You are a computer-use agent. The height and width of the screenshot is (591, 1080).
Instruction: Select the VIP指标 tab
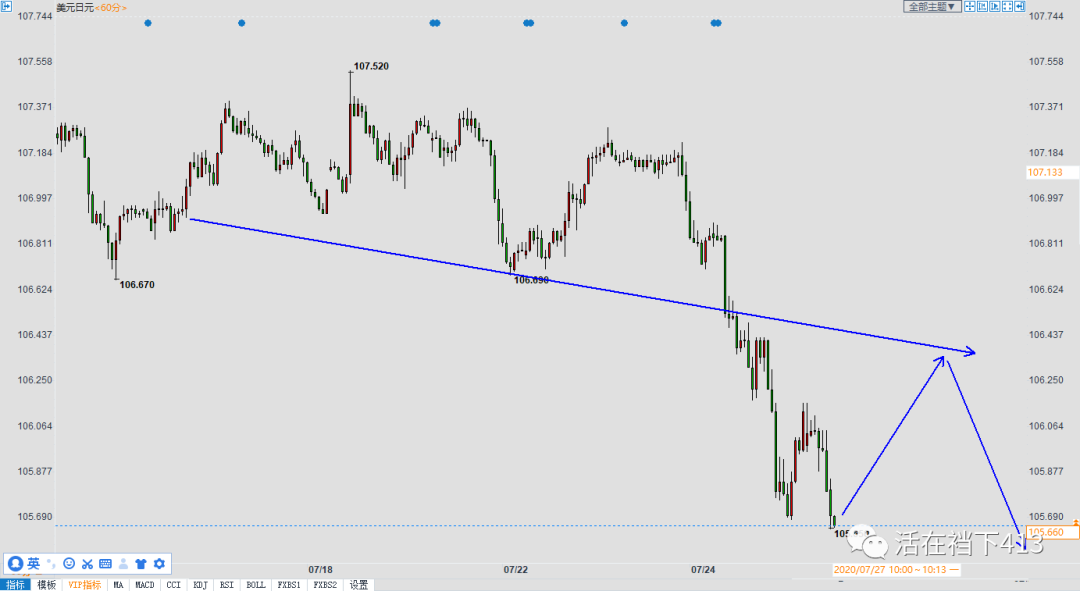84,585
